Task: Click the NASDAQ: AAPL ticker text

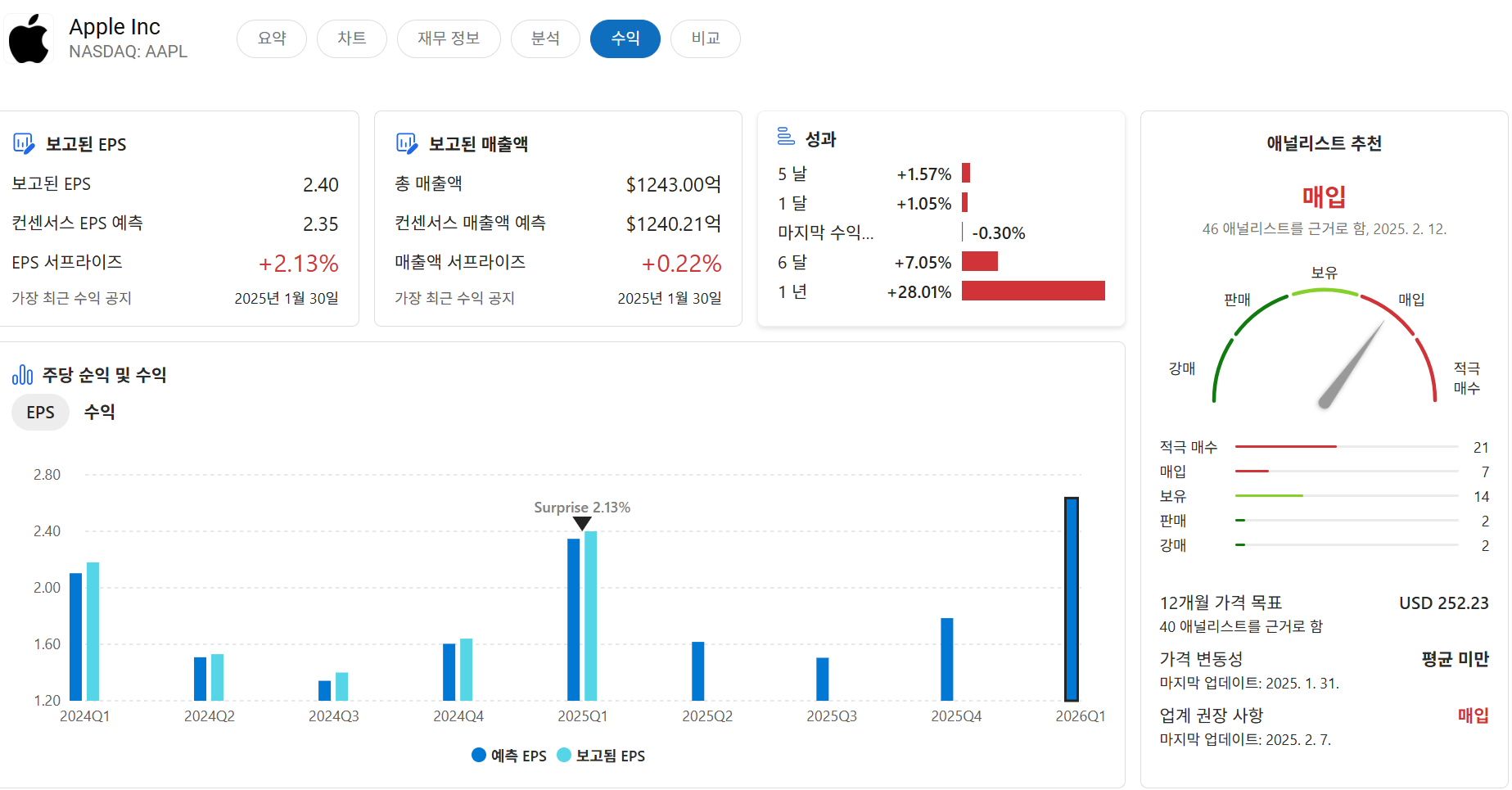Action: point(128,52)
